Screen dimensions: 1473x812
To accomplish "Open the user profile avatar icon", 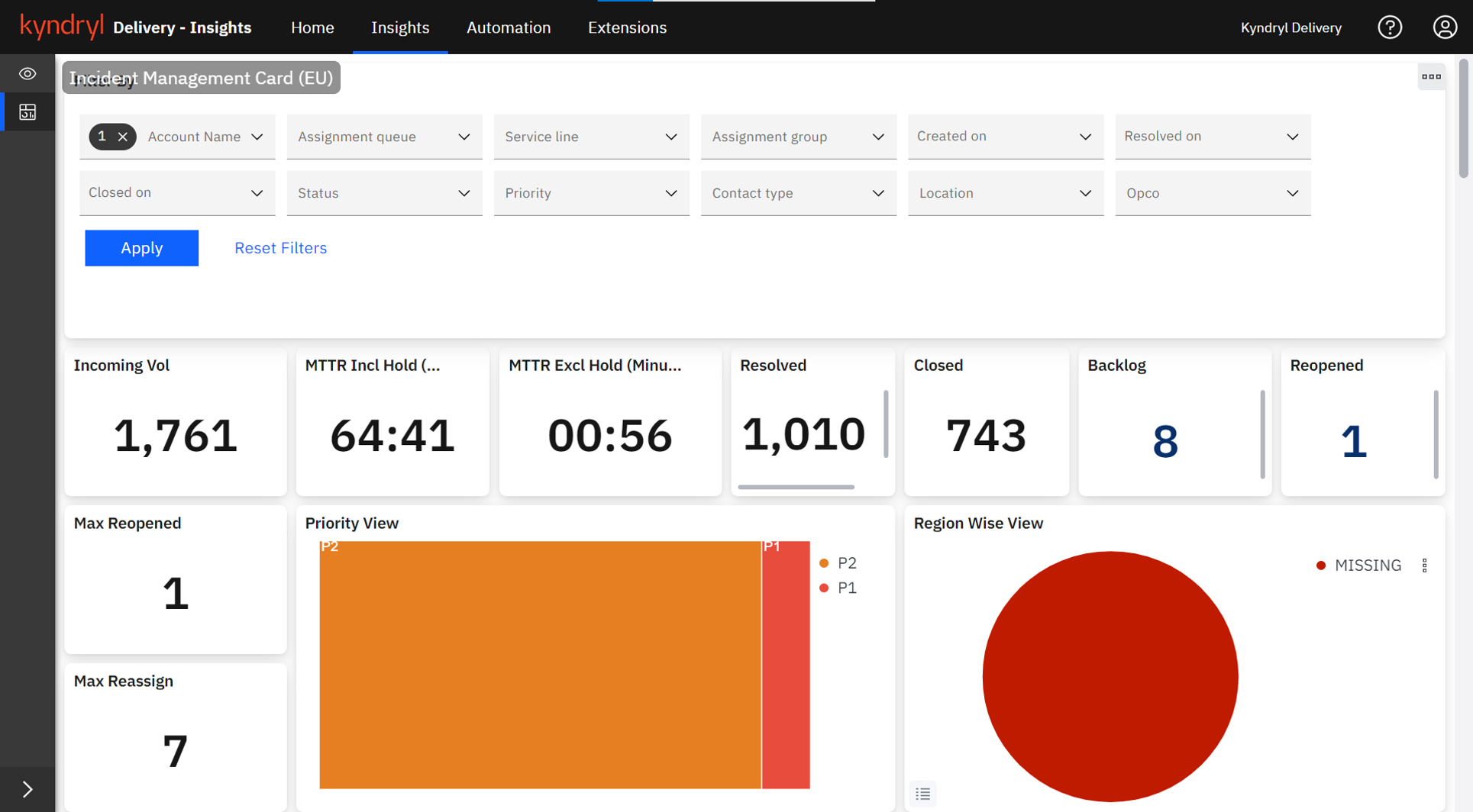I will coord(1445,27).
